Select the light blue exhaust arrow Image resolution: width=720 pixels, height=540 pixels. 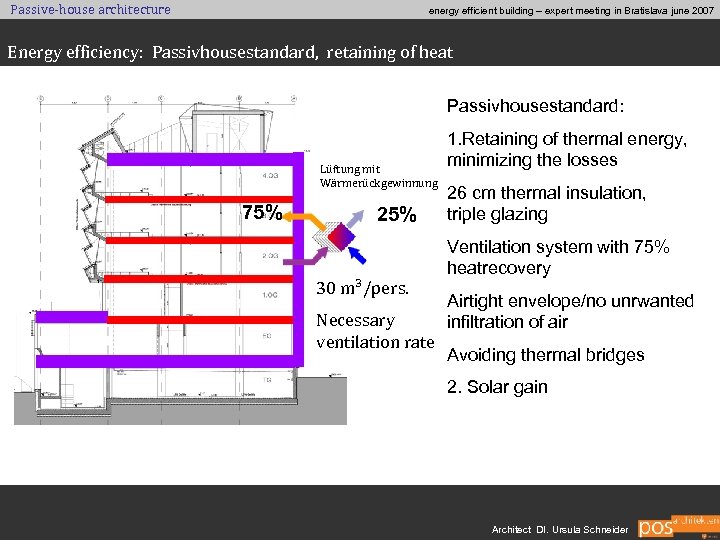[x=355, y=219]
